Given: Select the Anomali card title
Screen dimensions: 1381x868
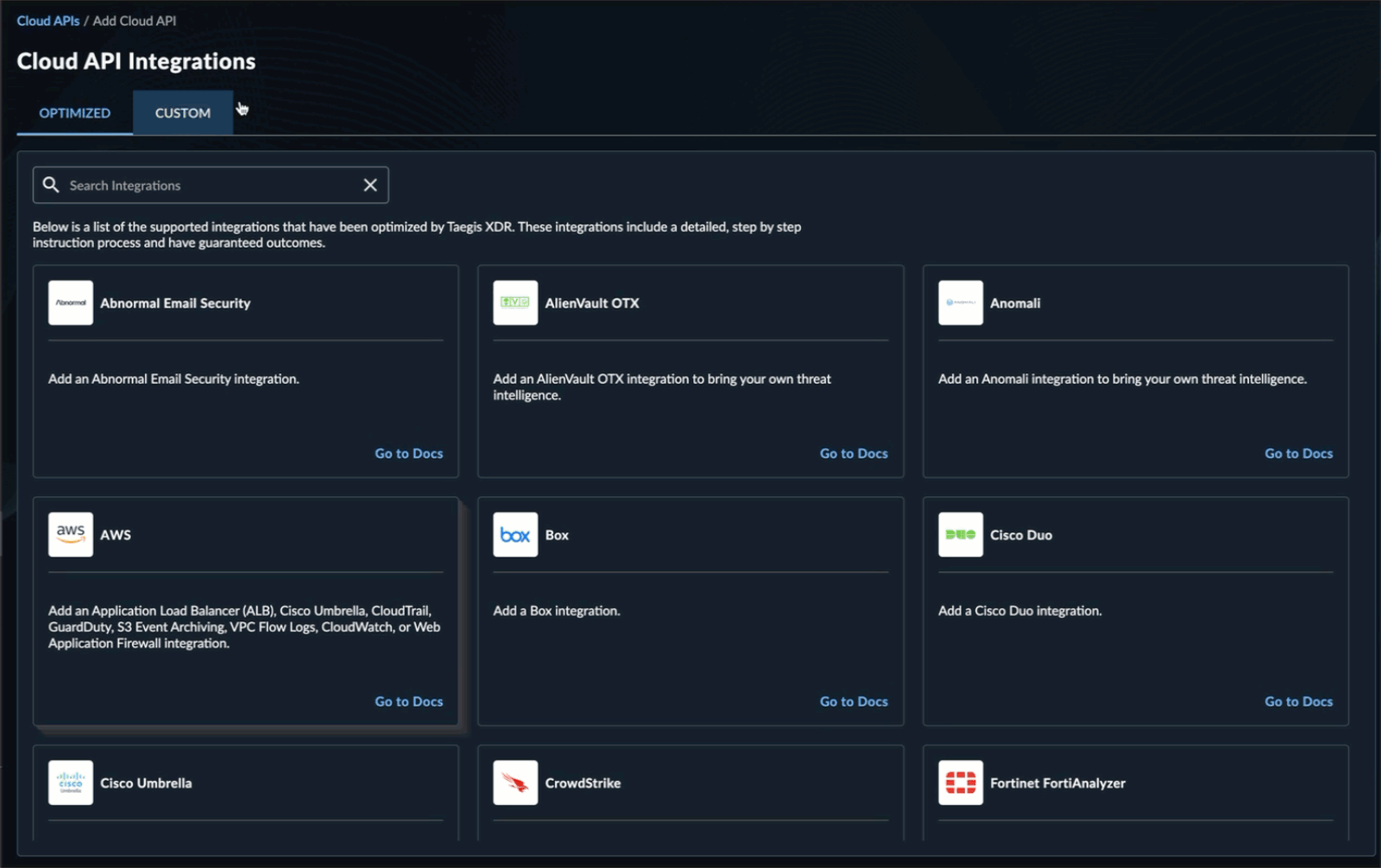Looking at the screenshot, I should [x=1015, y=303].
